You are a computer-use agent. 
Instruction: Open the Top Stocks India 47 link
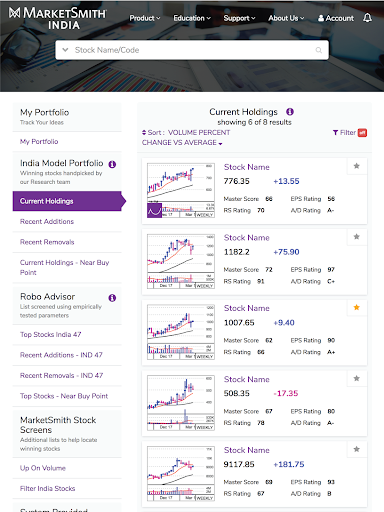tap(51, 334)
